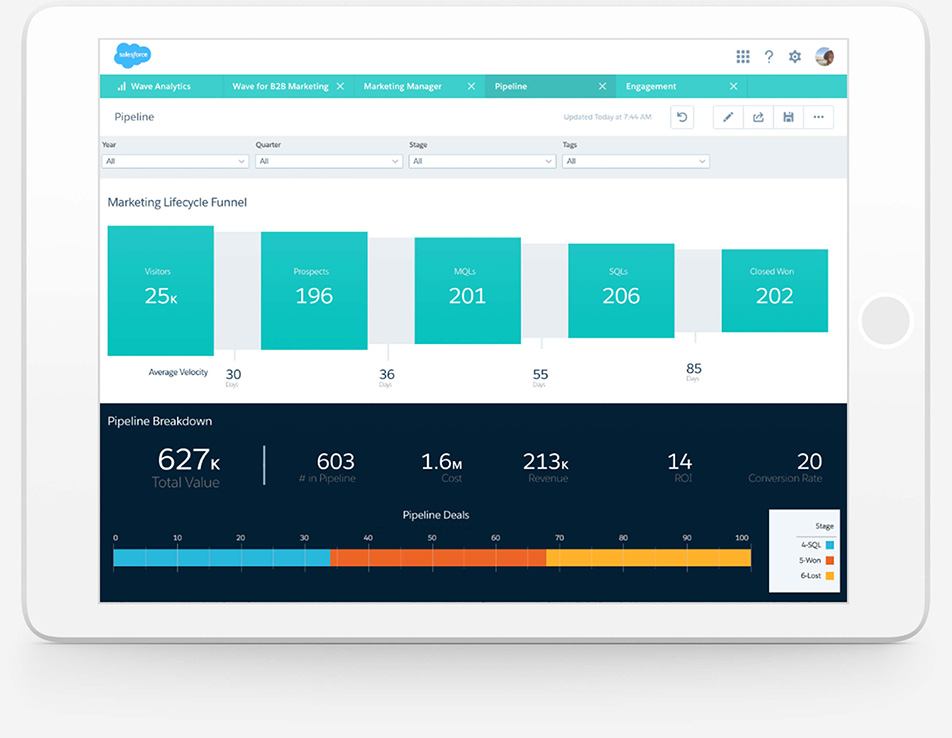Screen dimensions: 952x738
Task: Open the user profile avatar
Action: 823,56
